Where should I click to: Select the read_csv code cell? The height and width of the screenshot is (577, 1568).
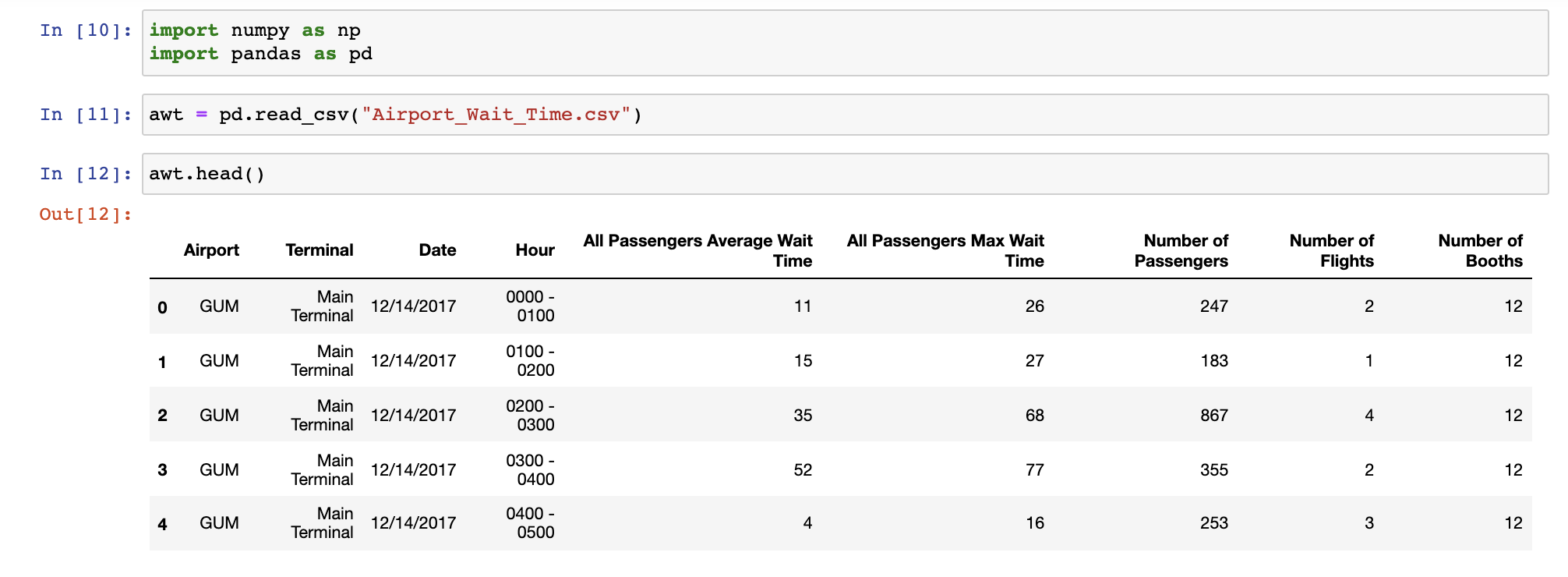[x=845, y=115]
